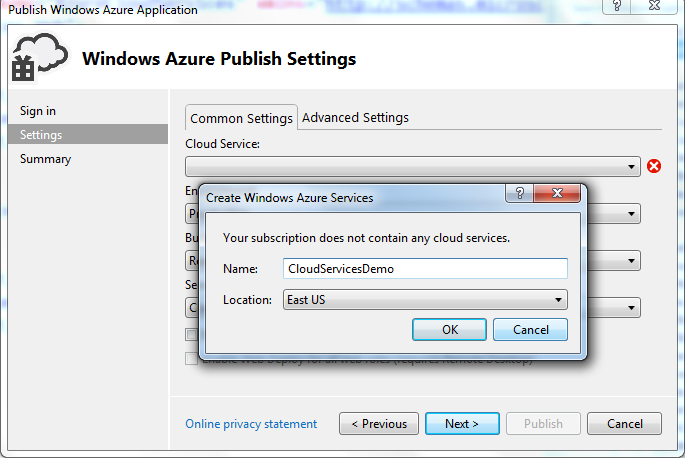Viewport: 685px width, 458px height.
Task: Click the Cloud Service label
Action: point(222,144)
